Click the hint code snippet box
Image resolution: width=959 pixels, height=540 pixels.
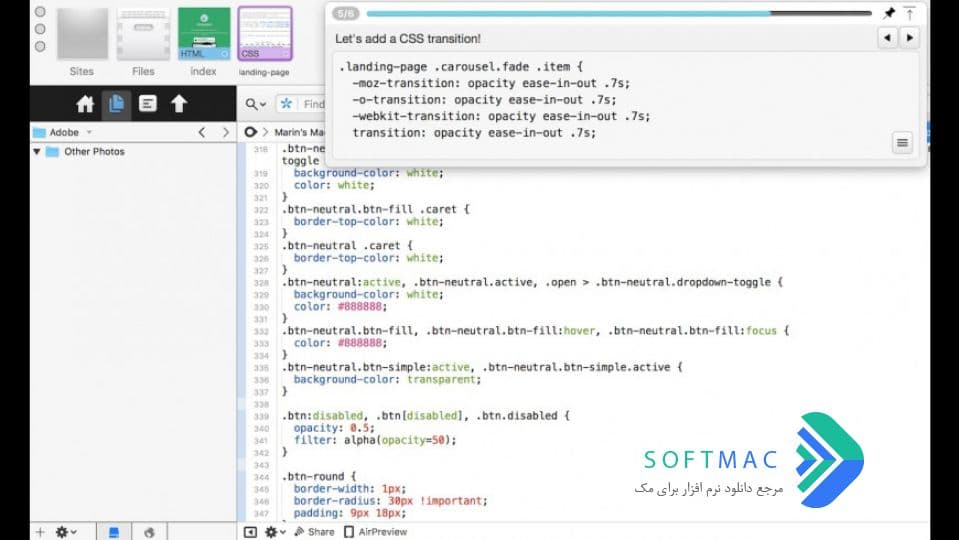(626, 105)
